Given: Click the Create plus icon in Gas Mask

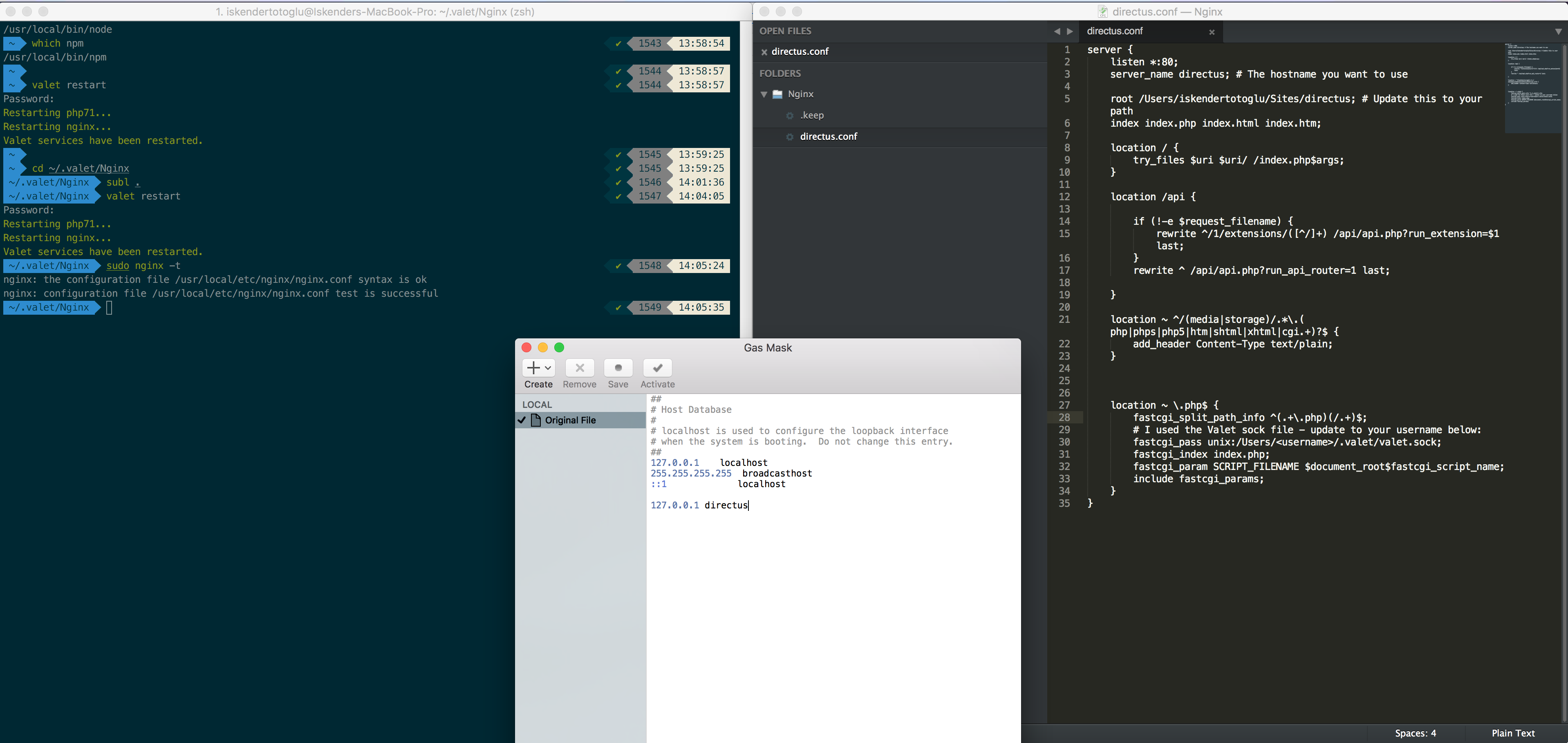Looking at the screenshot, I should [533, 368].
